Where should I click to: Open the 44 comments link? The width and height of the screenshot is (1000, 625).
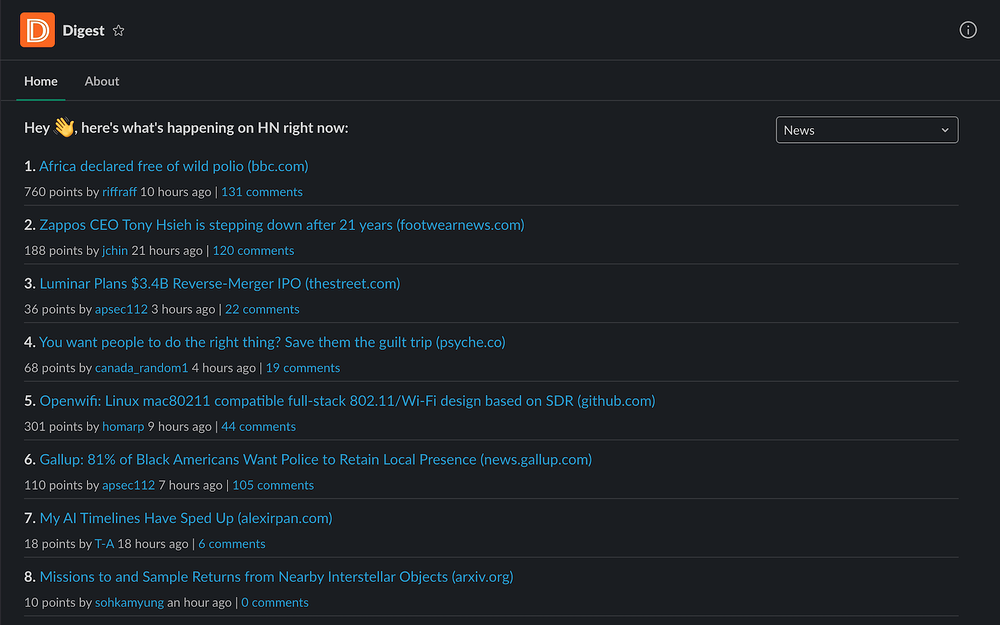click(x=258, y=427)
